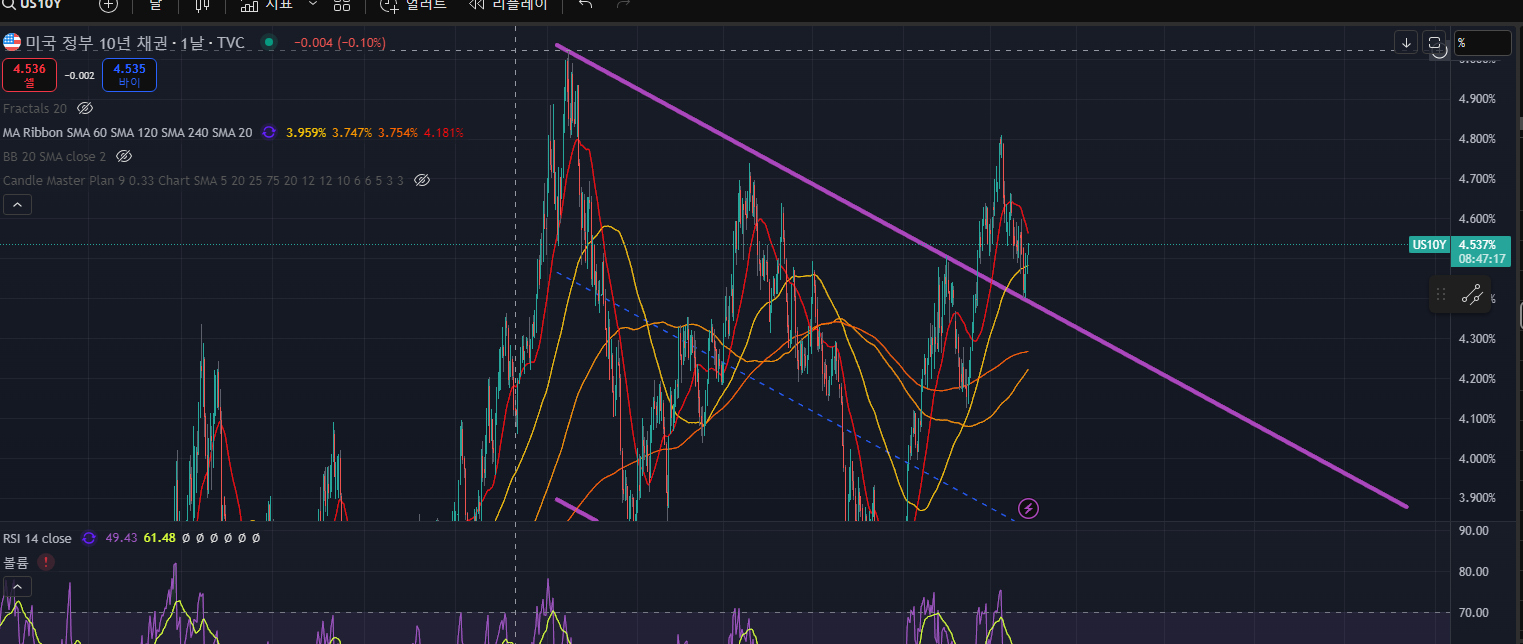Open the indicator templates grid icon
The image size is (1523, 644).
pos(342,5)
